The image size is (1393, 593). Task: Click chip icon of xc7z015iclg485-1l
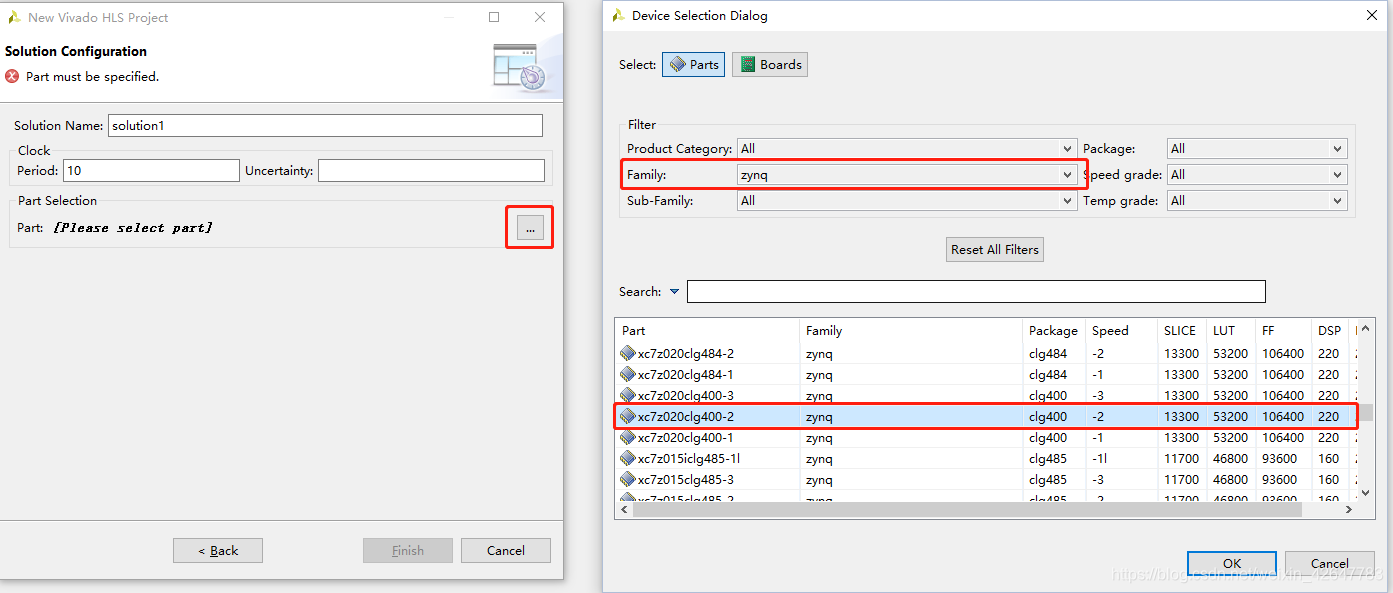coord(627,458)
